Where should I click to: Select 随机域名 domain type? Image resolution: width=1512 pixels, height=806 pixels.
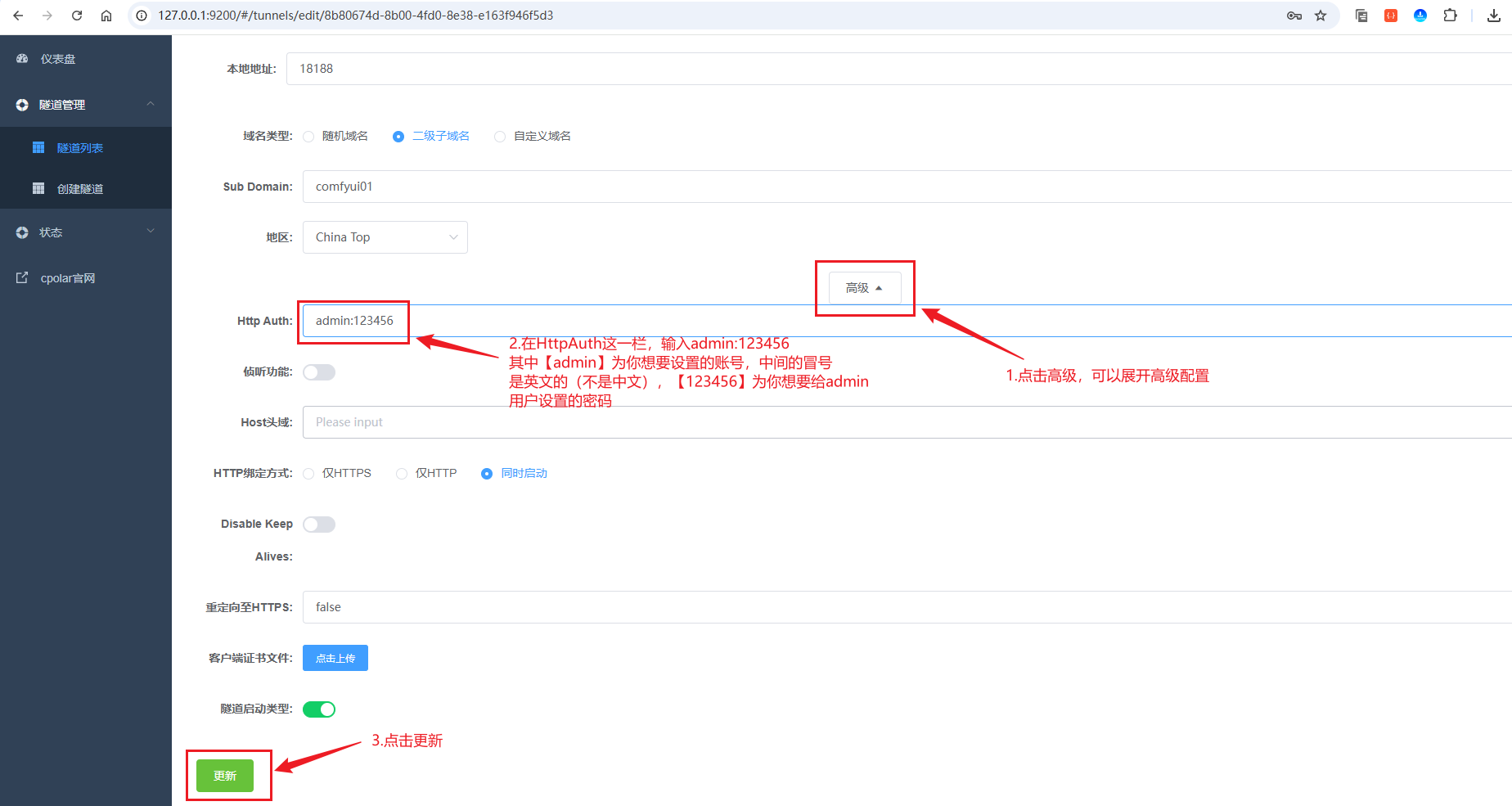tap(308, 137)
